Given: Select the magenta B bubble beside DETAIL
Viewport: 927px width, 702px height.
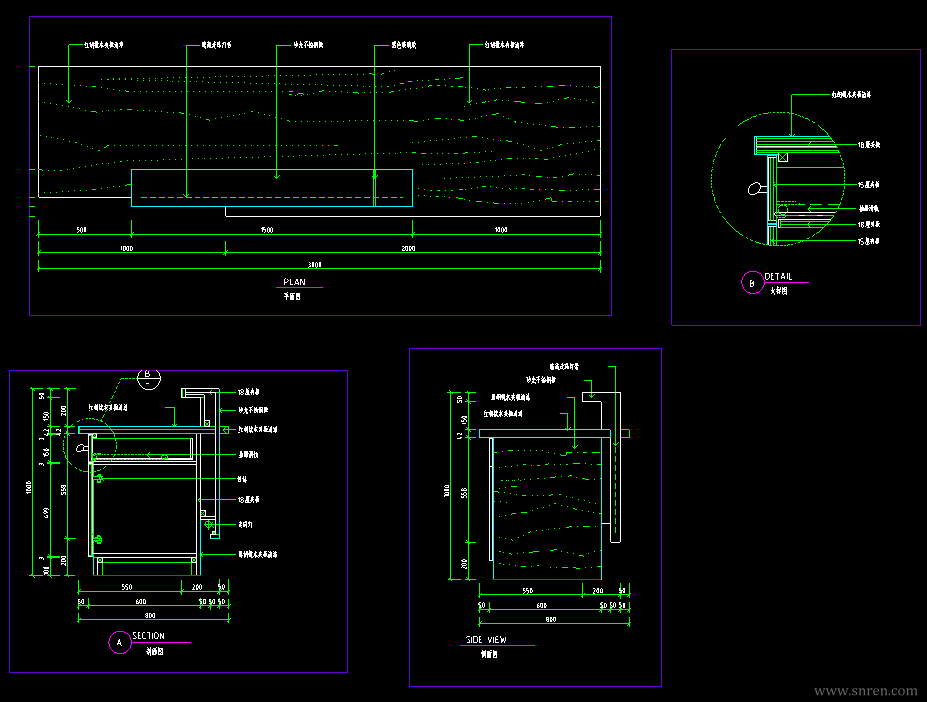Looking at the screenshot, I should [753, 283].
